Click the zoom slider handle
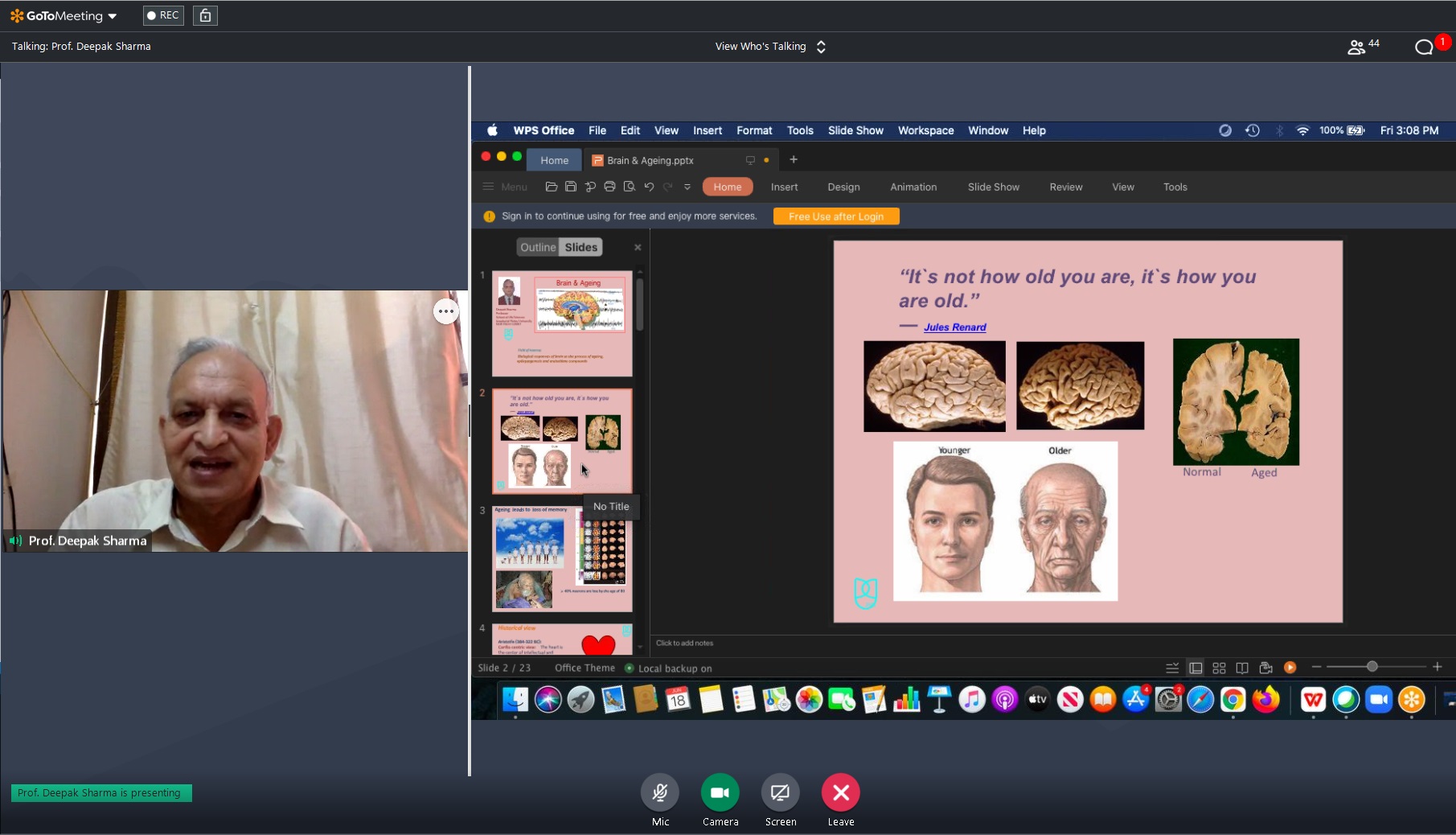This screenshot has height=835, width=1456. pos(1372,666)
